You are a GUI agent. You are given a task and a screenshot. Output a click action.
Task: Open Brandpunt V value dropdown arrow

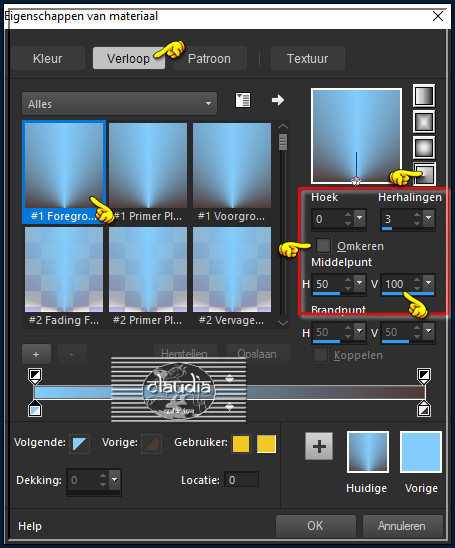pyautogui.click(x=429, y=331)
